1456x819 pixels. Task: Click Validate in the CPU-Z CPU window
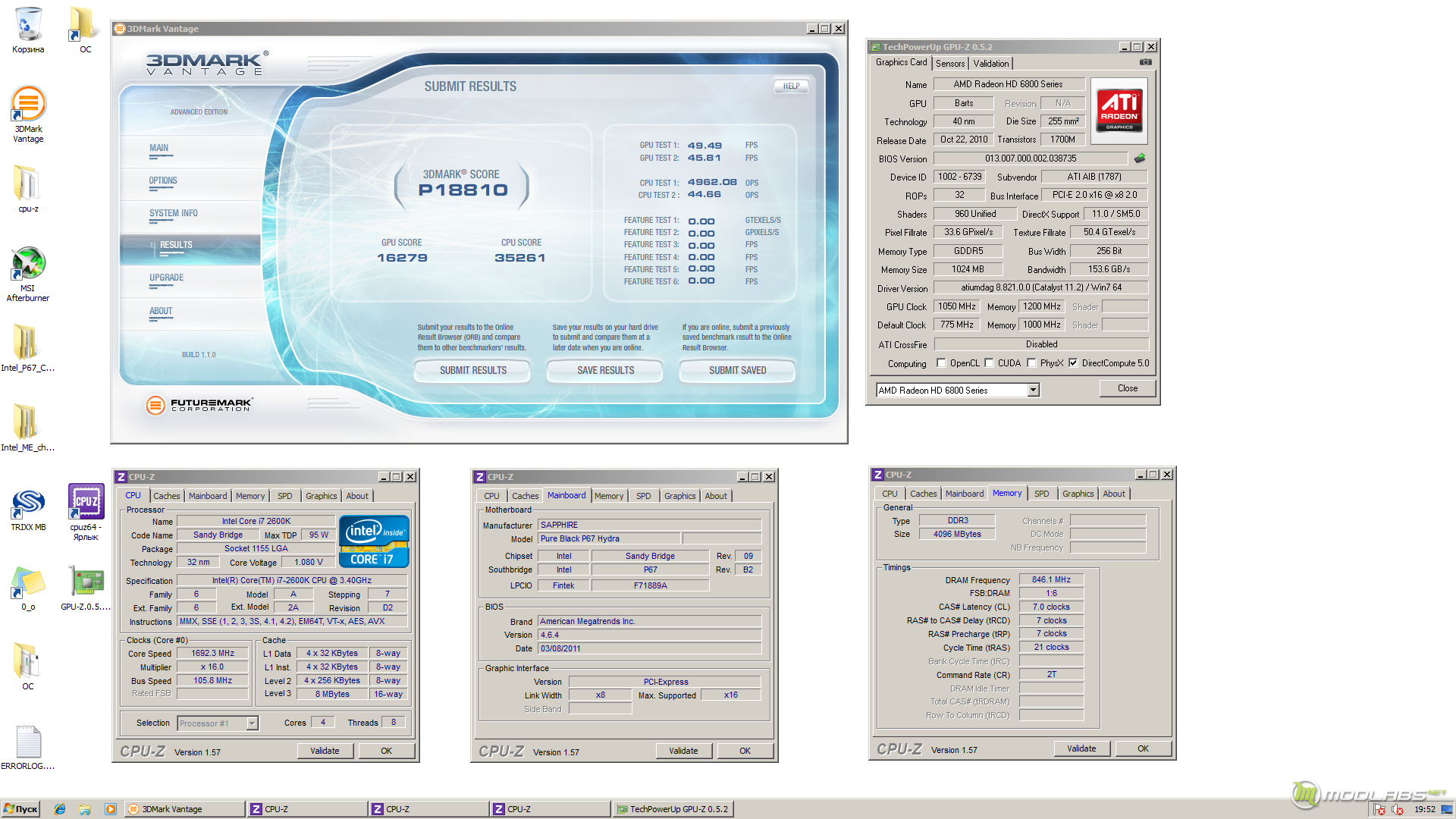coord(325,751)
